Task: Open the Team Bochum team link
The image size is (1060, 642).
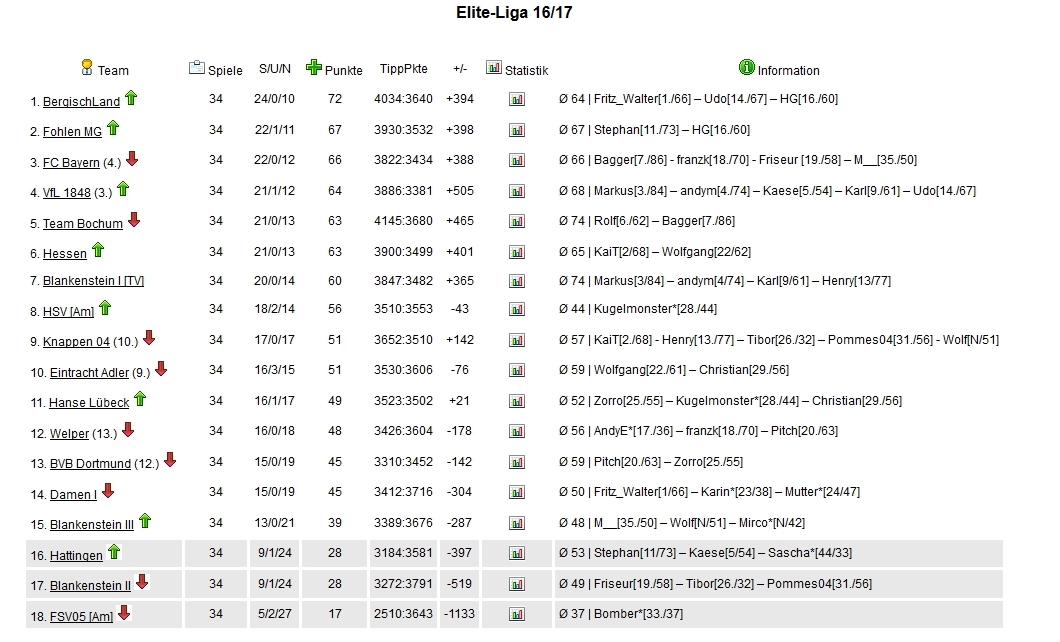Action: tap(82, 224)
